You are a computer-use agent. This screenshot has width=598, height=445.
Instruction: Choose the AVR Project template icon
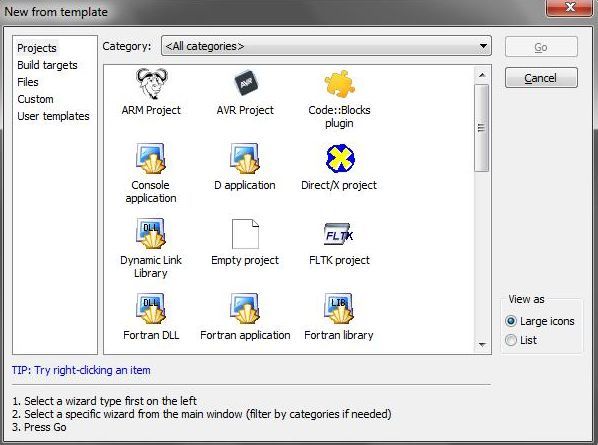click(245, 83)
